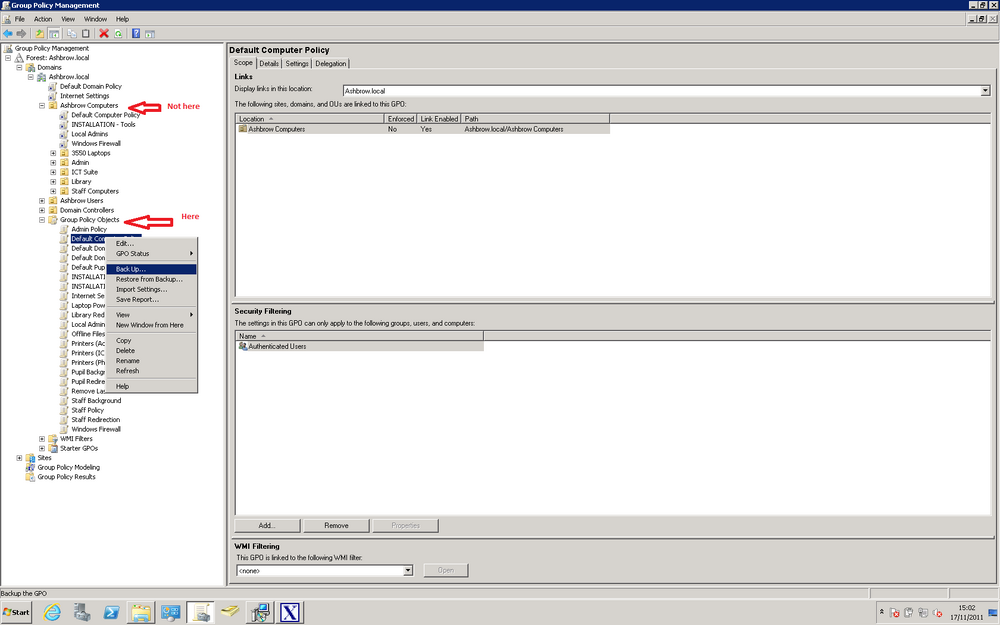Open the WMI filter dropdown

pos(408,570)
